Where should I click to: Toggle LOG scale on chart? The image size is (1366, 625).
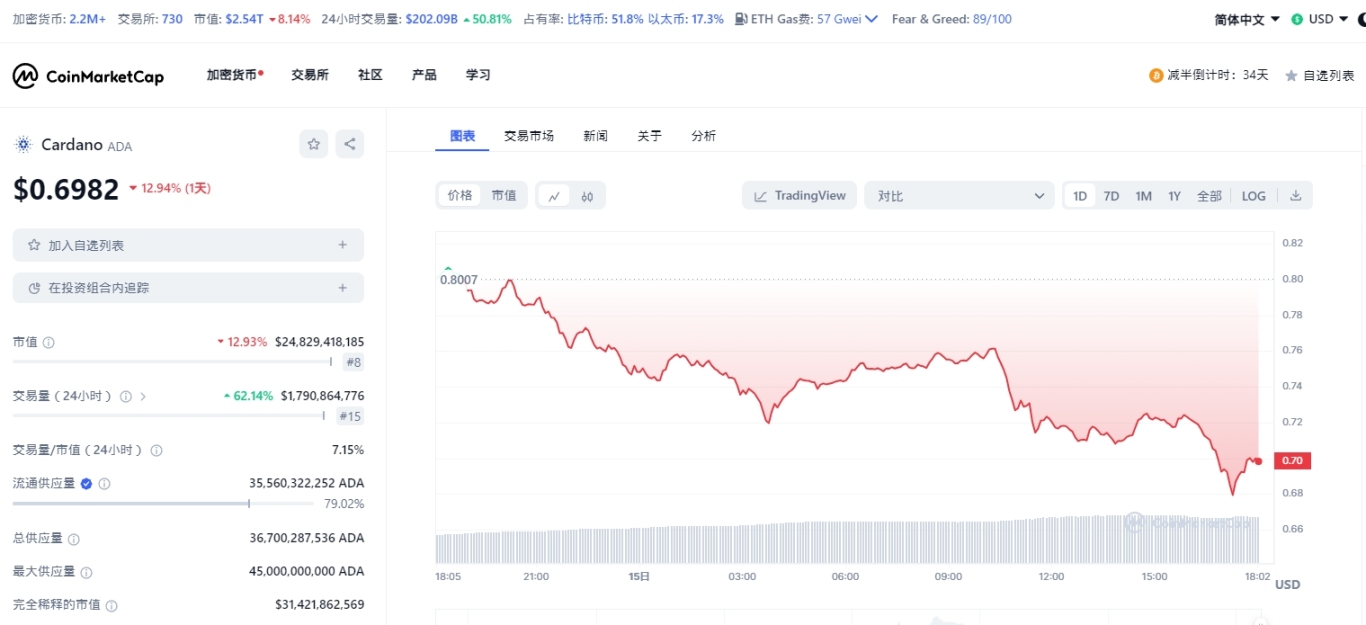1253,196
